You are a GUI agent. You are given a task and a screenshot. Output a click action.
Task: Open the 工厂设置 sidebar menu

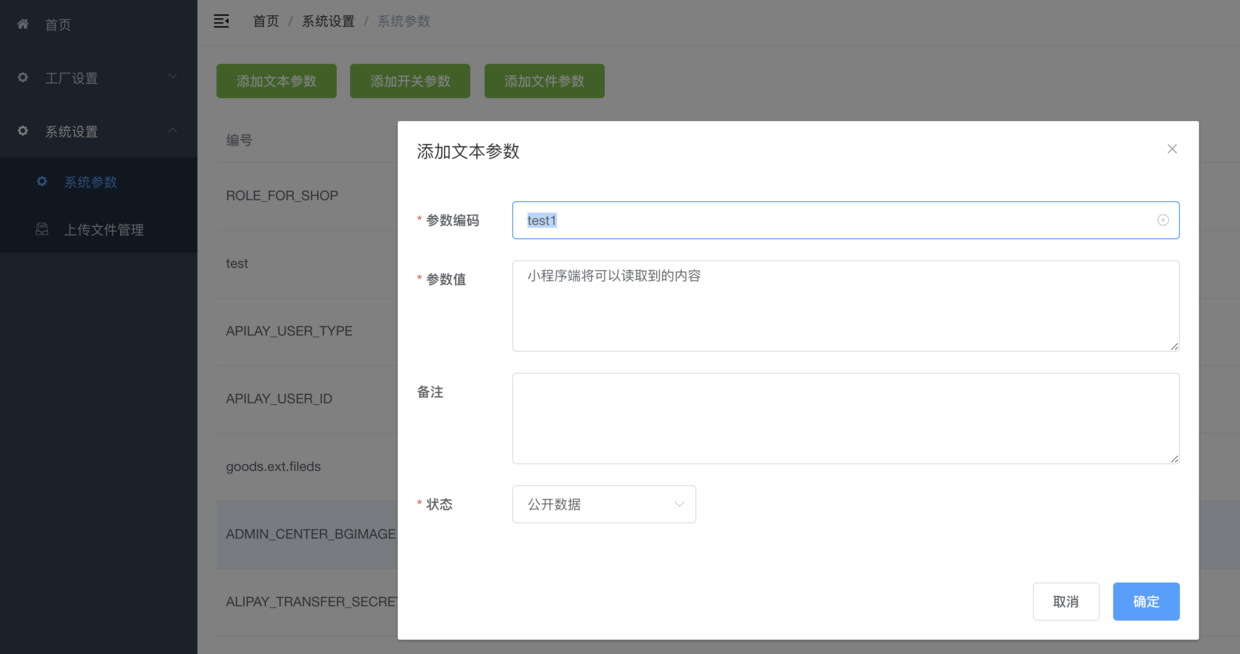(98, 78)
